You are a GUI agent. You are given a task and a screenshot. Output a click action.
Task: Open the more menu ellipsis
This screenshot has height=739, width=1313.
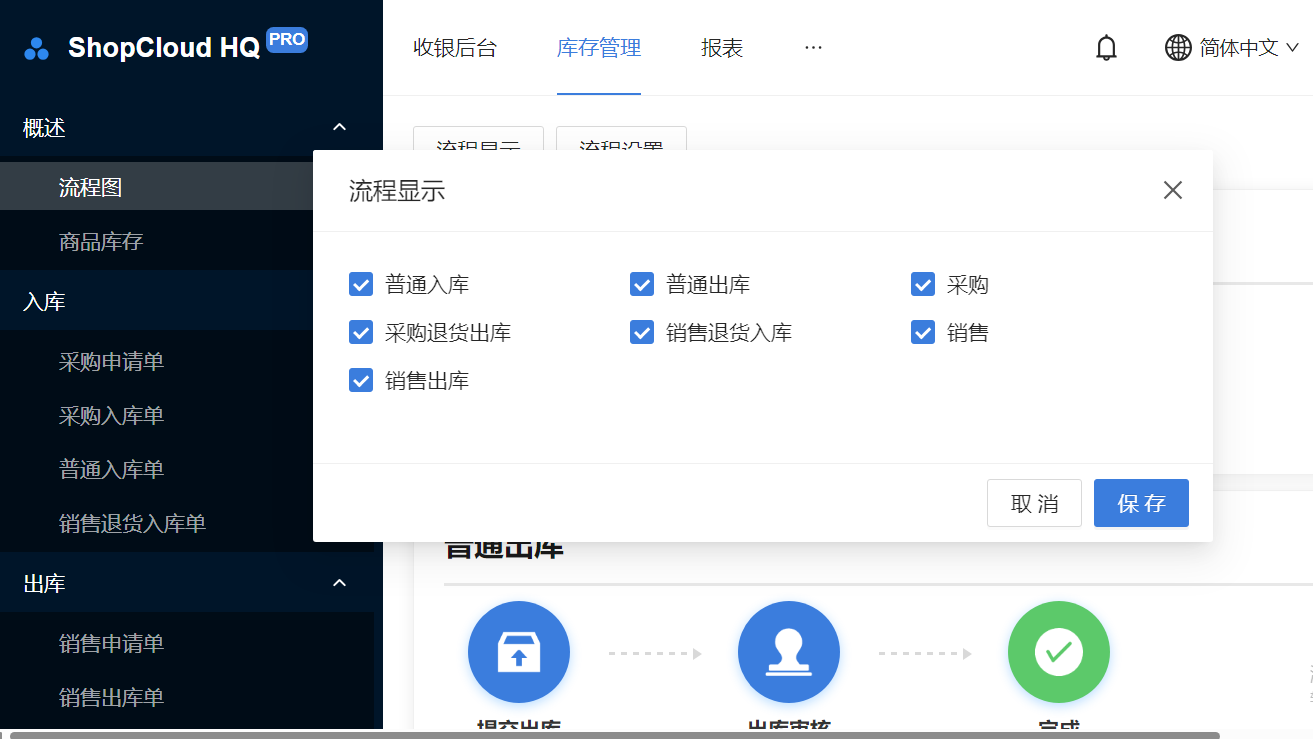(x=813, y=48)
